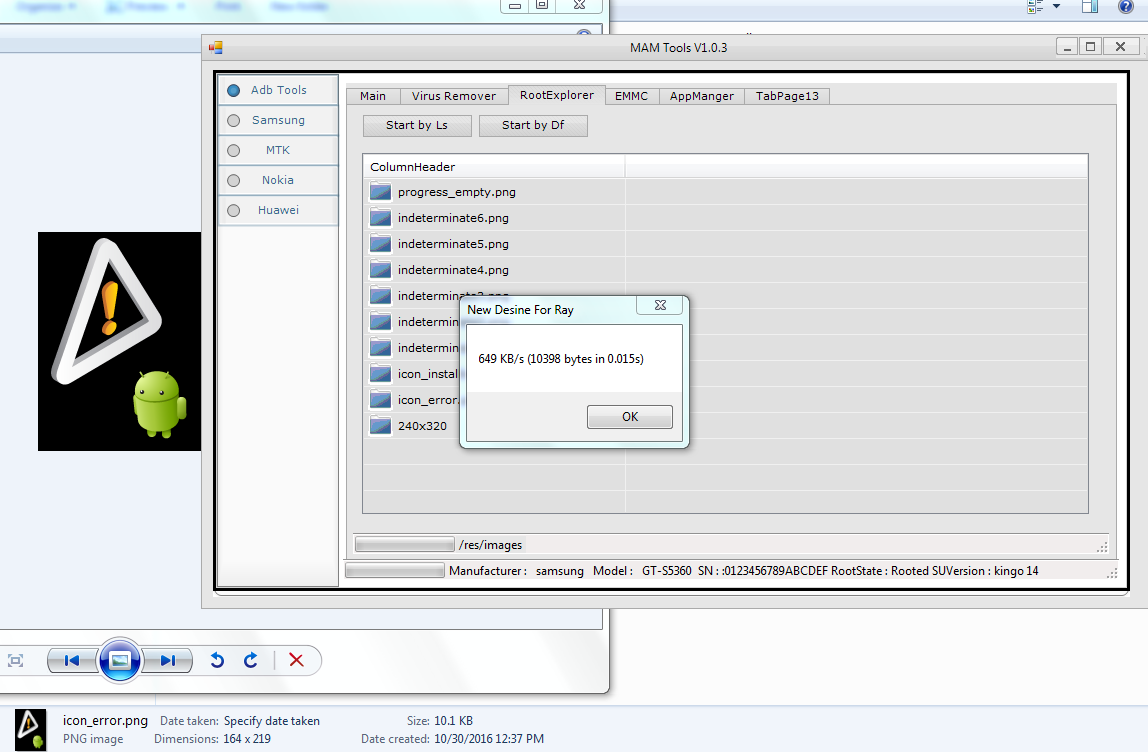This screenshot has width=1148, height=752.
Task: Select the indeterminate6.png file name
Action: tap(453, 217)
